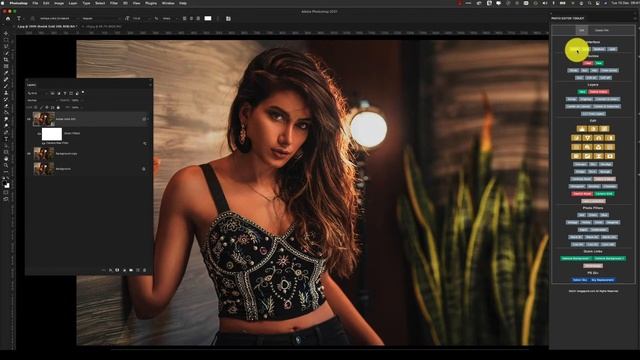The width and height of the screenshot is (640, 360).
Task: Select the Zoom tool
Action: pyautogui.click(x=6, y=165)
